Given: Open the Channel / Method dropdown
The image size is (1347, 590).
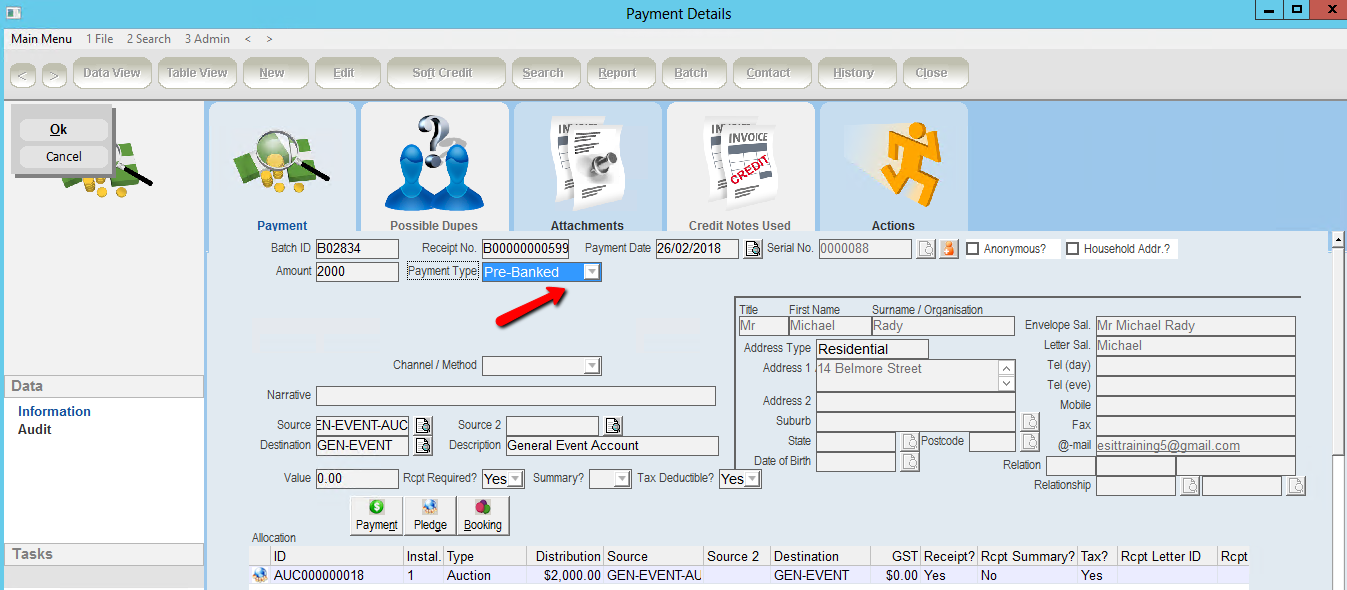Looking at the screenshot, I should tap(592, 366).
